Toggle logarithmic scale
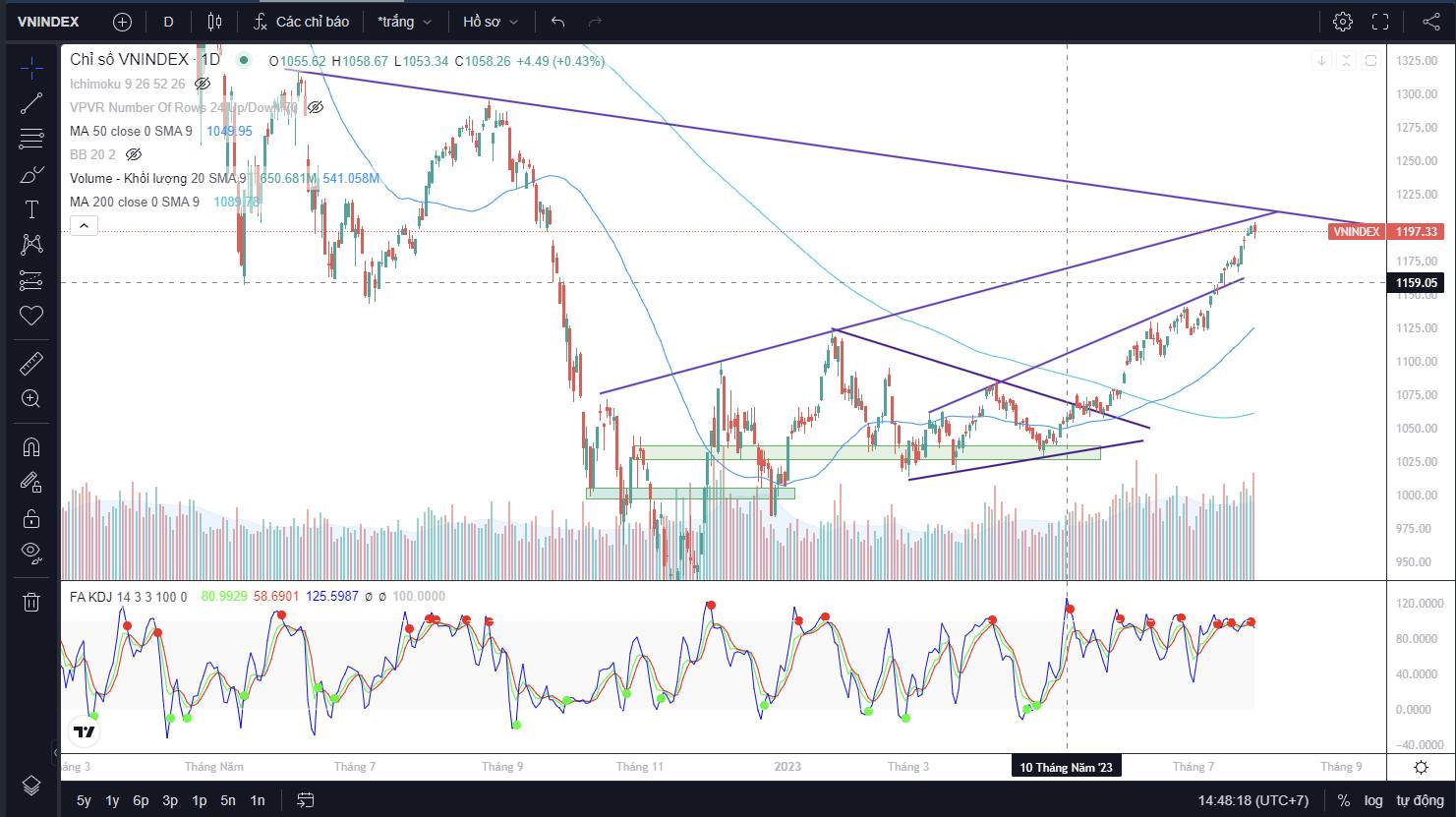This screenshot has width=1456, height=817. 1373,800
